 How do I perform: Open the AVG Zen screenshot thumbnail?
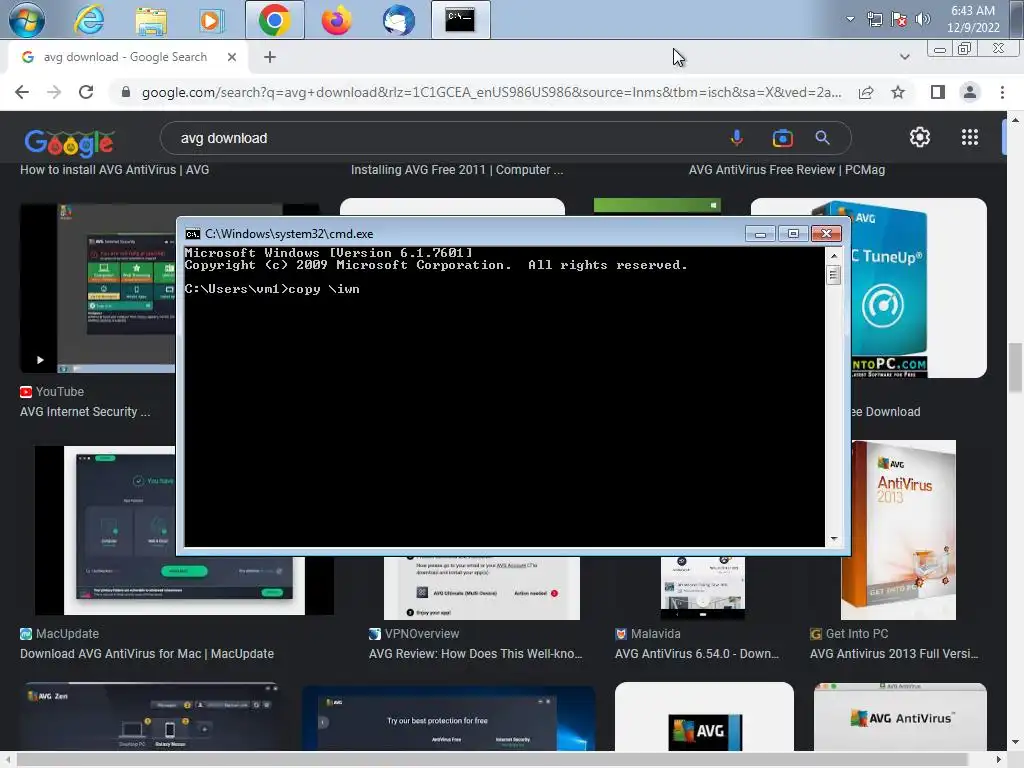click(152, 716)
